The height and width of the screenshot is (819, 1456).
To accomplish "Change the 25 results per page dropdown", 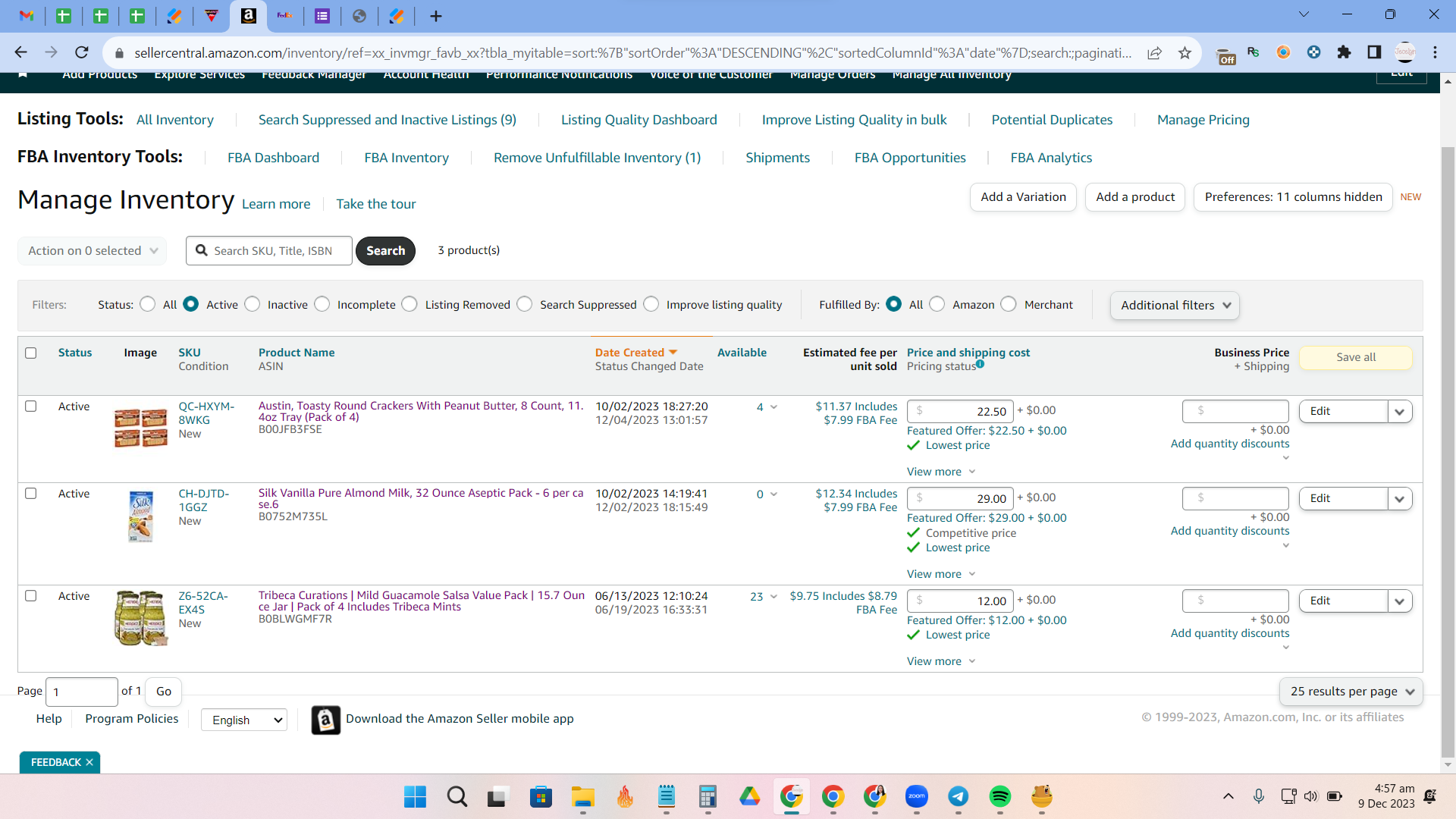I will coord(1351,692).
